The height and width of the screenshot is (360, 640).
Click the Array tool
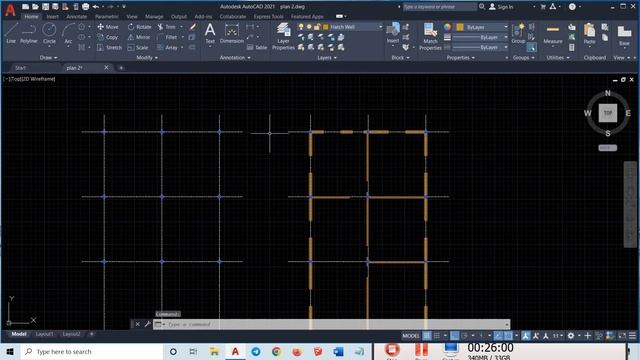tap(167, 47)
